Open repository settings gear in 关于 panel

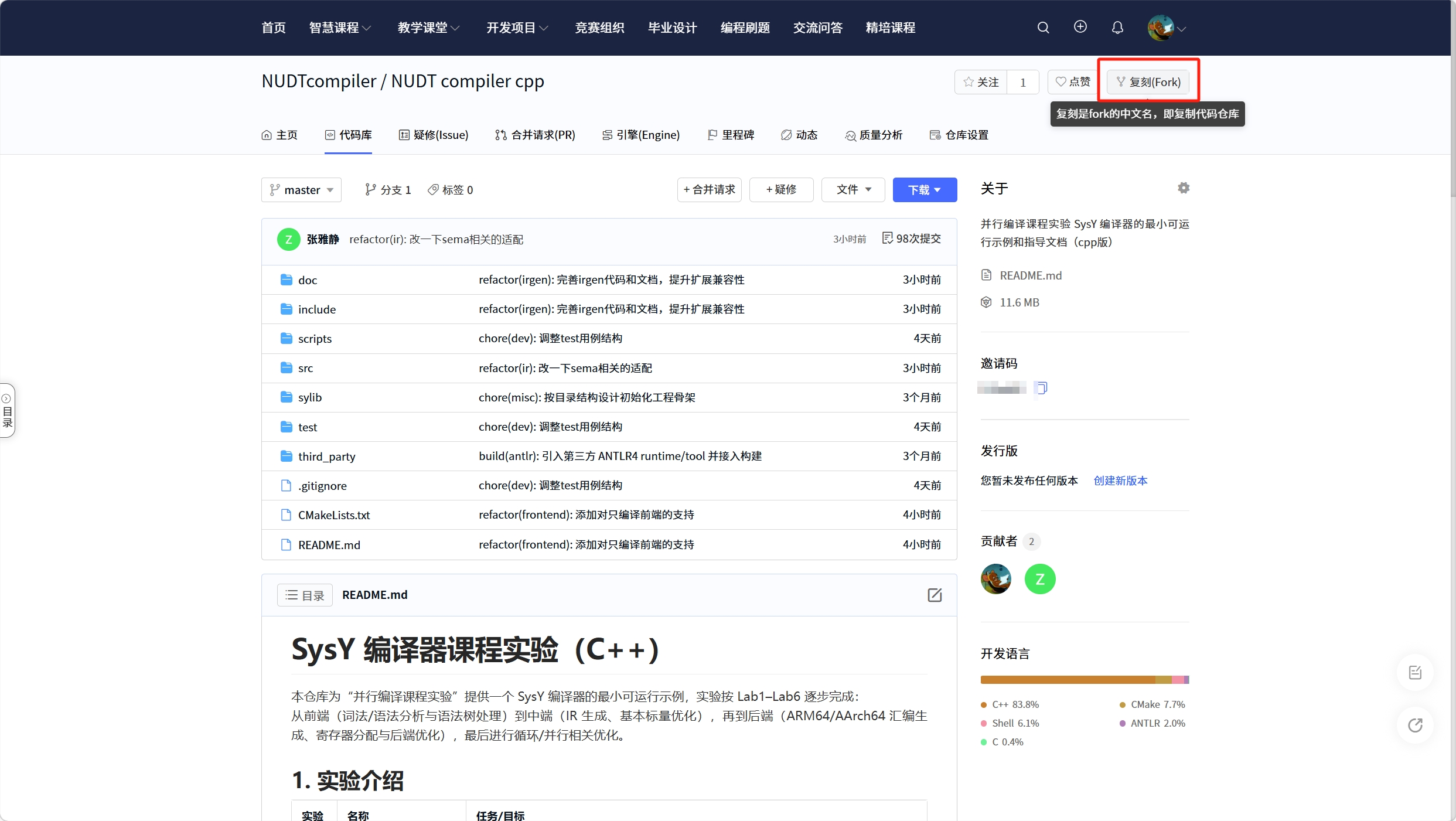click(1183, 188)
